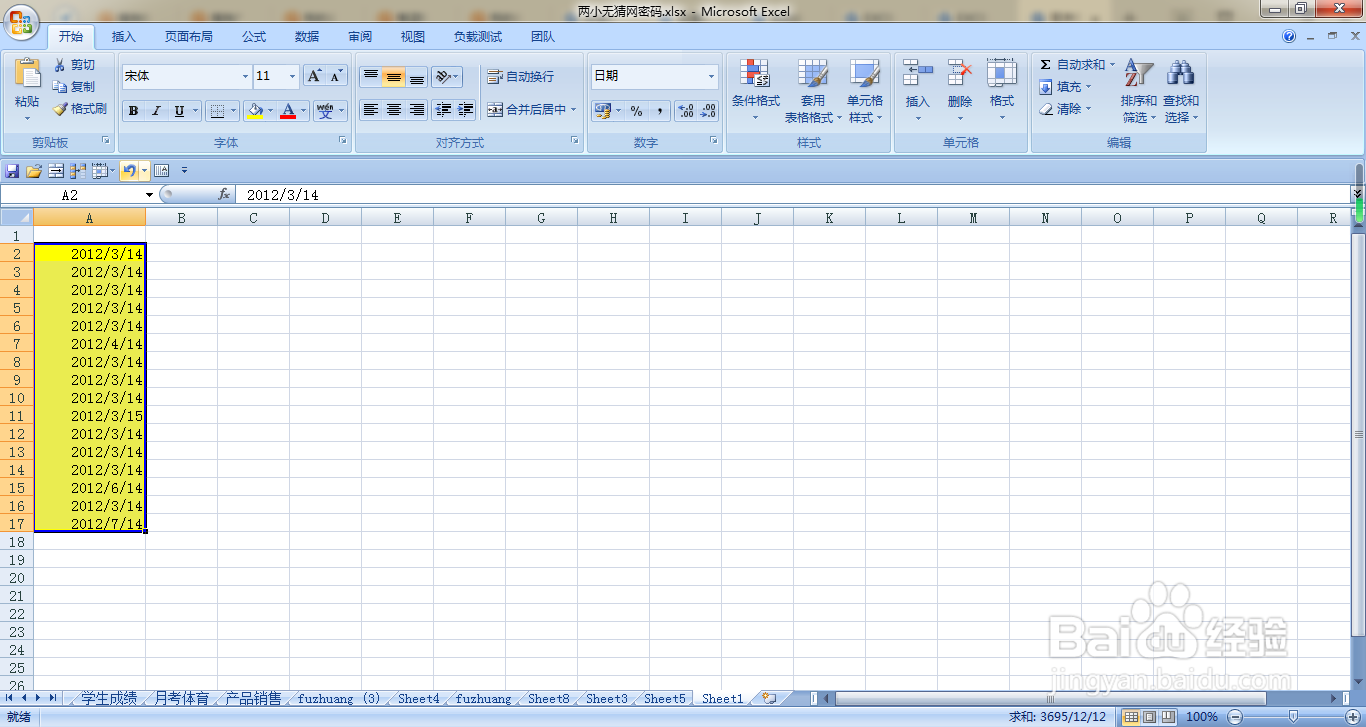Increase font size with A-up icon
This screenshot has height=727, width=1366.
[x=314, y=76]
